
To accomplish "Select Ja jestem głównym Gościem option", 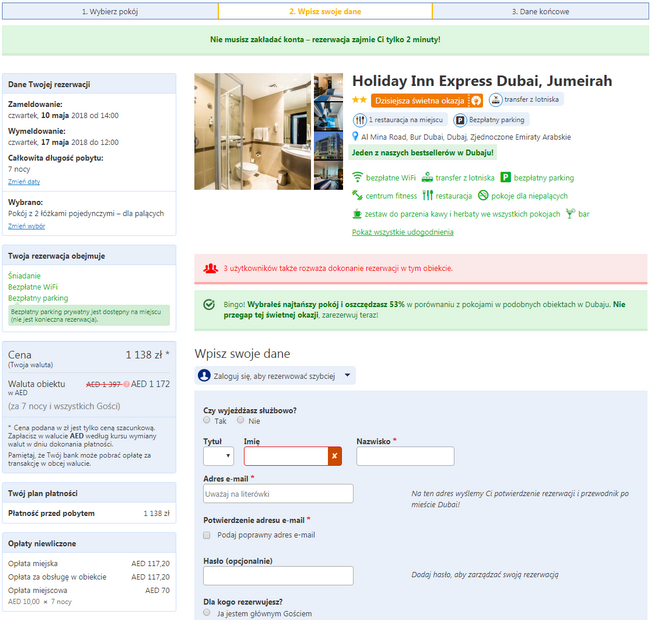I will (206, 613).
